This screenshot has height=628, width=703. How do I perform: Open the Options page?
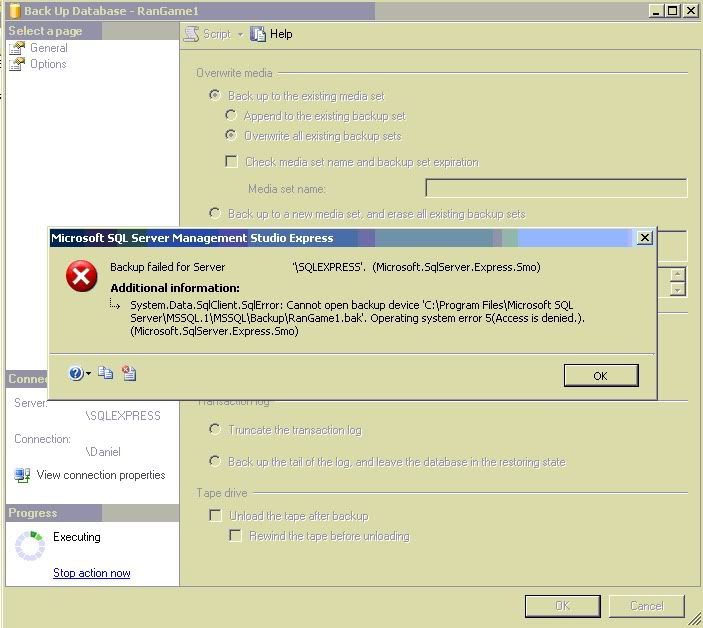point(48,64)
